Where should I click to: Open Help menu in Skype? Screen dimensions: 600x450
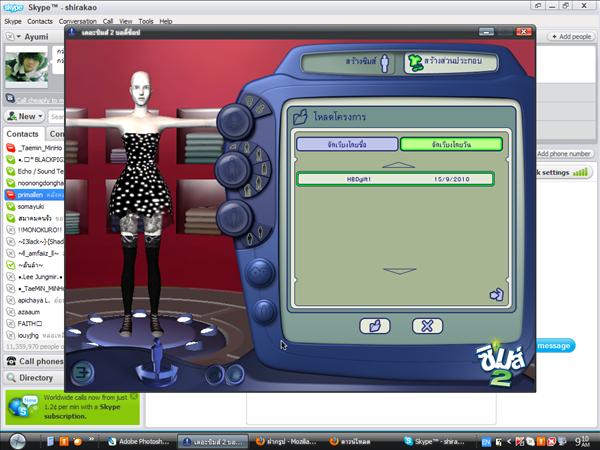click(x=166, y=21)
